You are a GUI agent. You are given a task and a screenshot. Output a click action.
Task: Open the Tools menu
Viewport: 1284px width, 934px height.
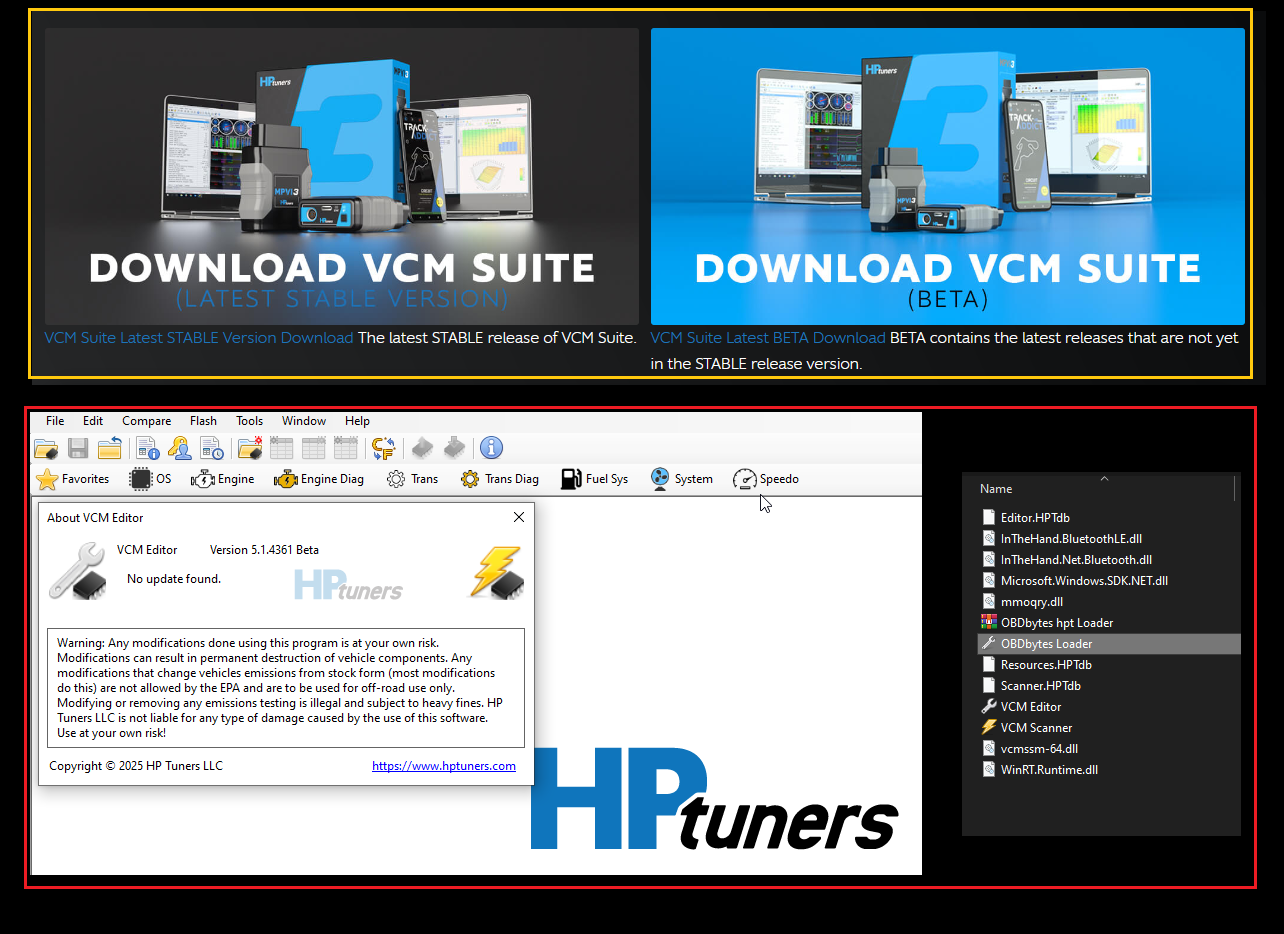249,421
